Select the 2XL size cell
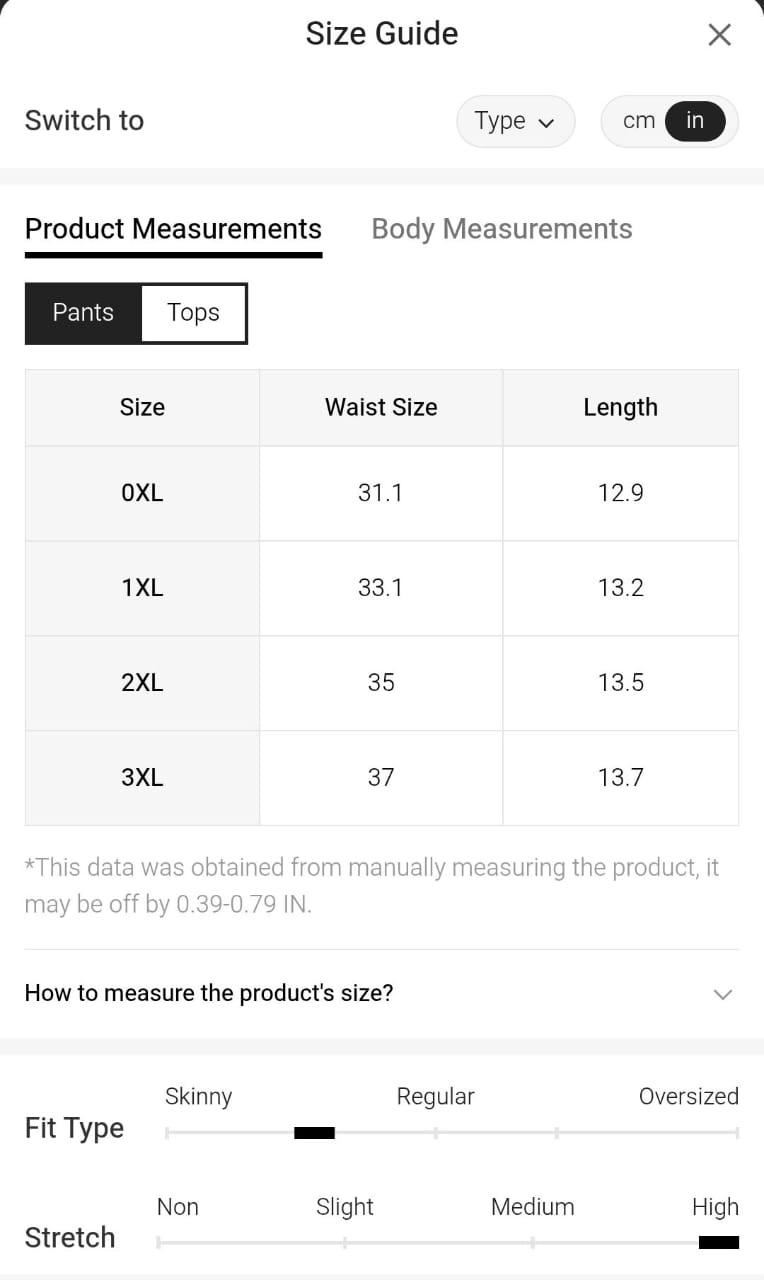 [142, 683]
